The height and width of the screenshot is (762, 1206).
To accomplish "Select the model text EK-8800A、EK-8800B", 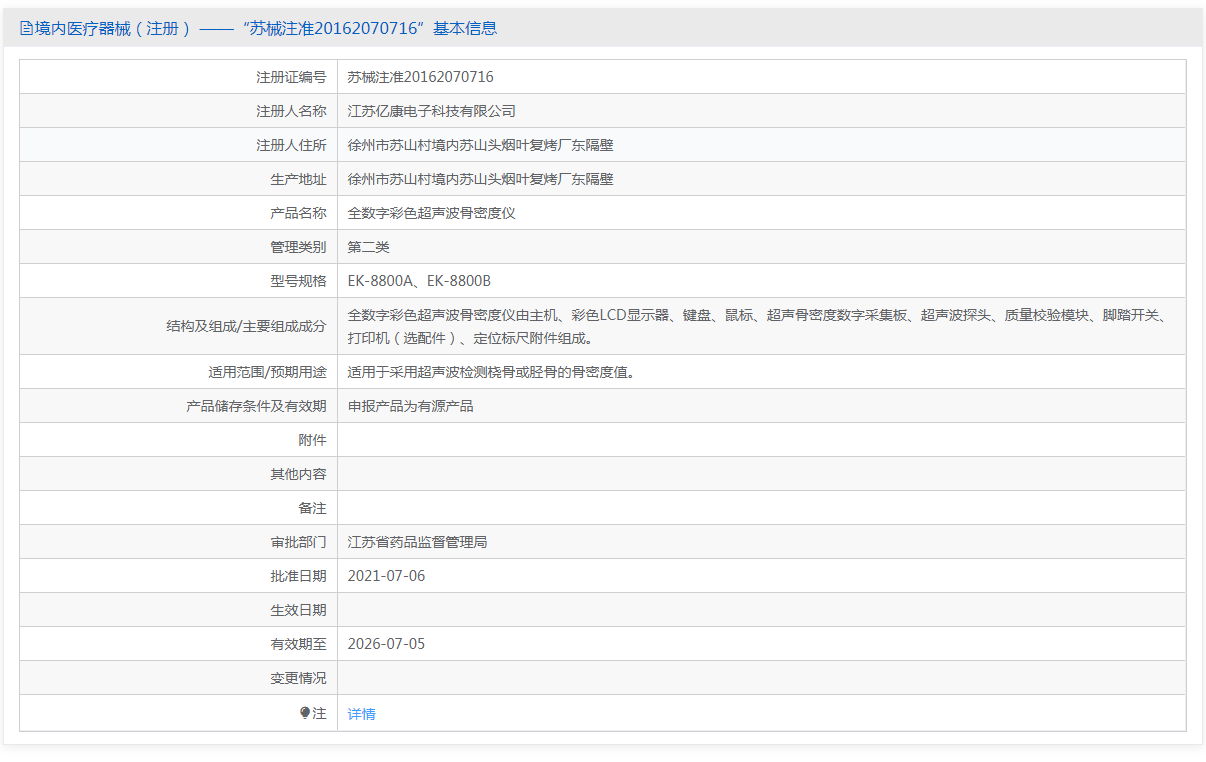I will 419,281.
